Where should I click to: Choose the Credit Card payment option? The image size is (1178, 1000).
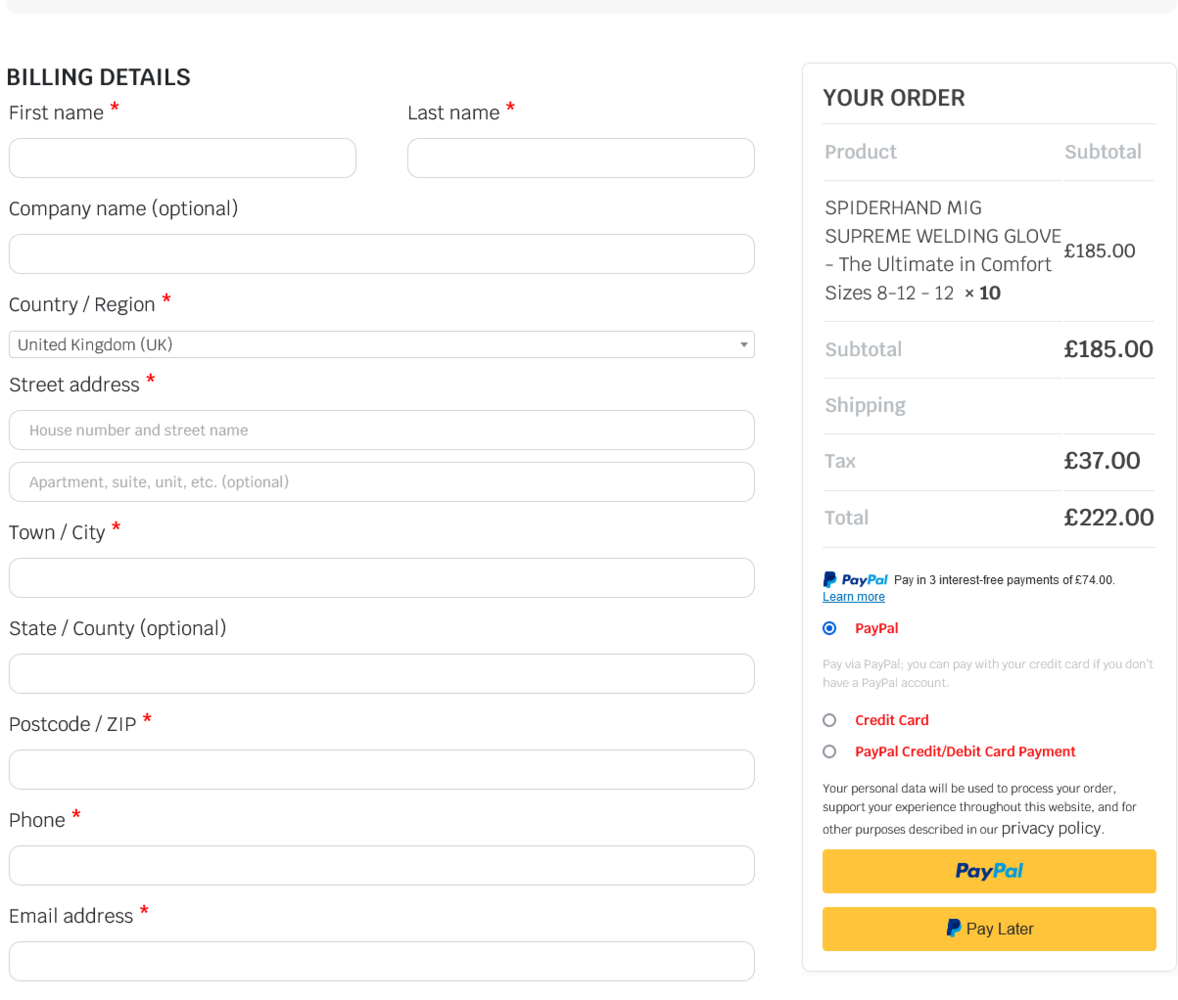tap(829, 720)
